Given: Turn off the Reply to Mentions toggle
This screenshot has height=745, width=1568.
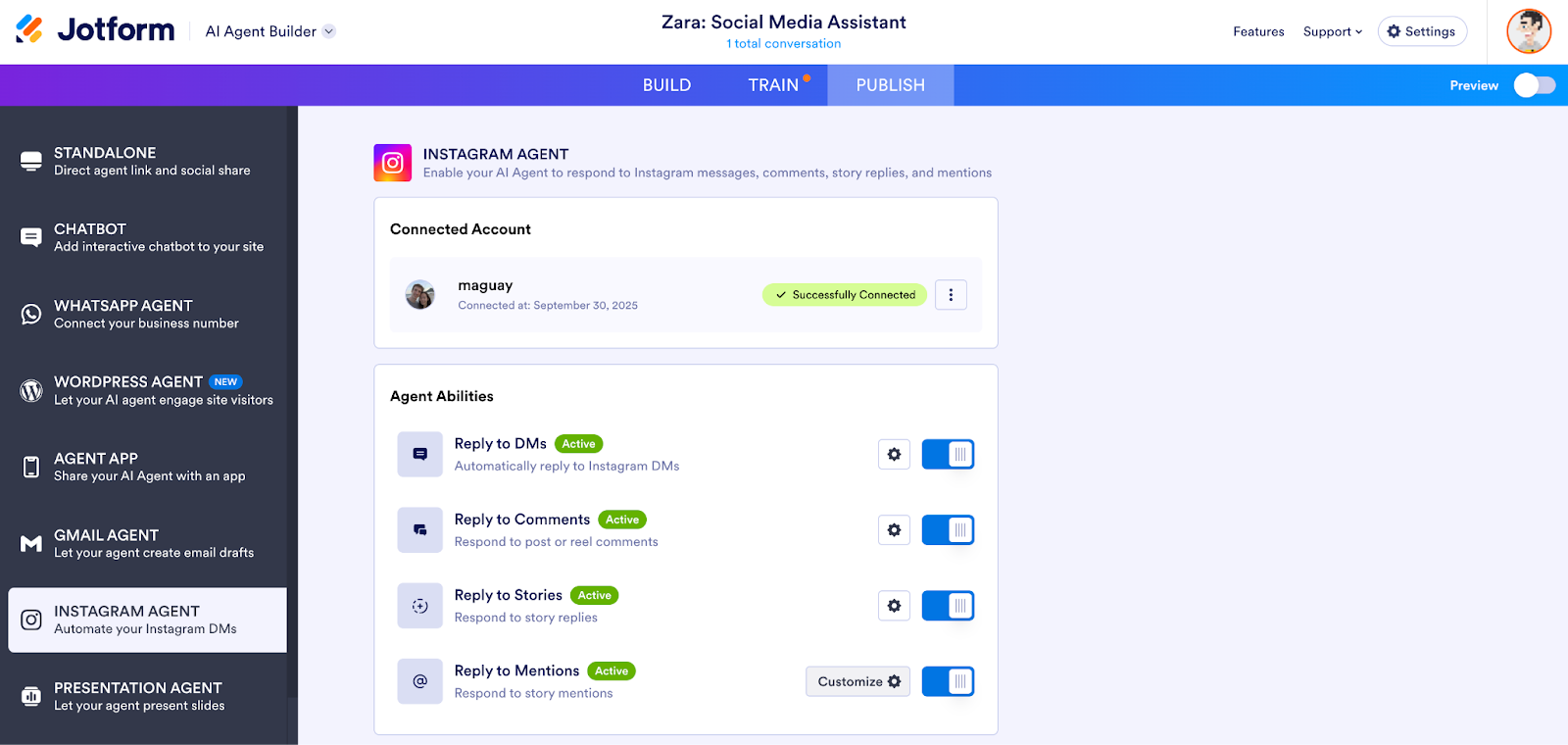Looking at the screenshot, I should click(948, 681).
